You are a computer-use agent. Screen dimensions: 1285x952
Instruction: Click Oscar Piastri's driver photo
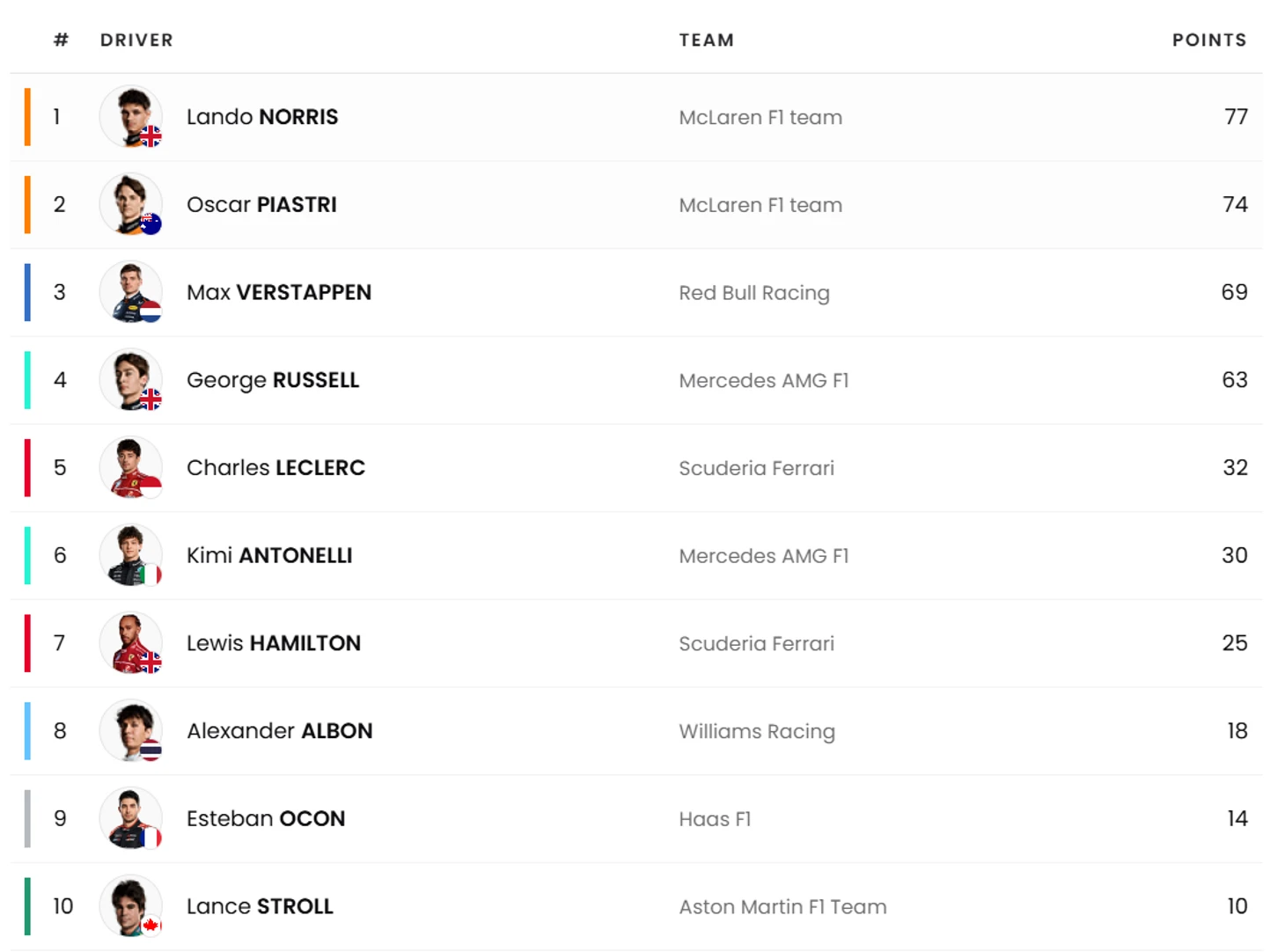pyautogui.click(x=131, y=204)
